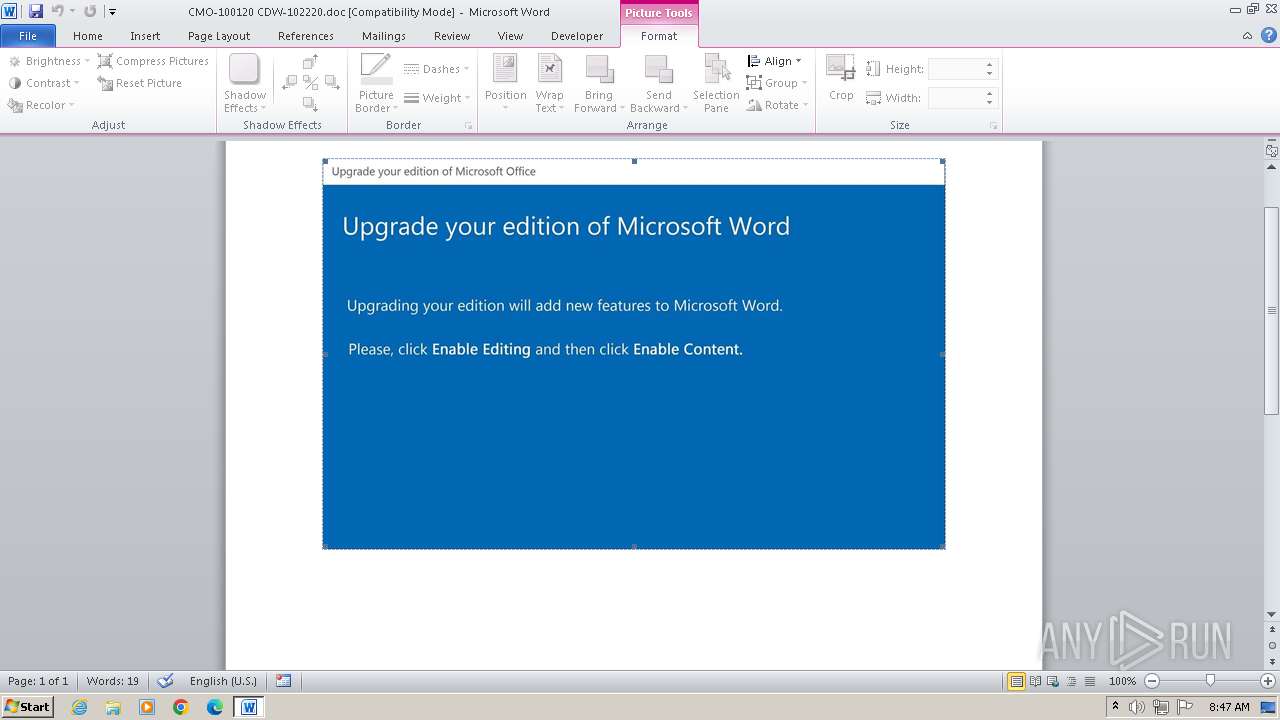Switch to the View tab
Viewport: 1280px width, 720px height.
click(510, 36)
